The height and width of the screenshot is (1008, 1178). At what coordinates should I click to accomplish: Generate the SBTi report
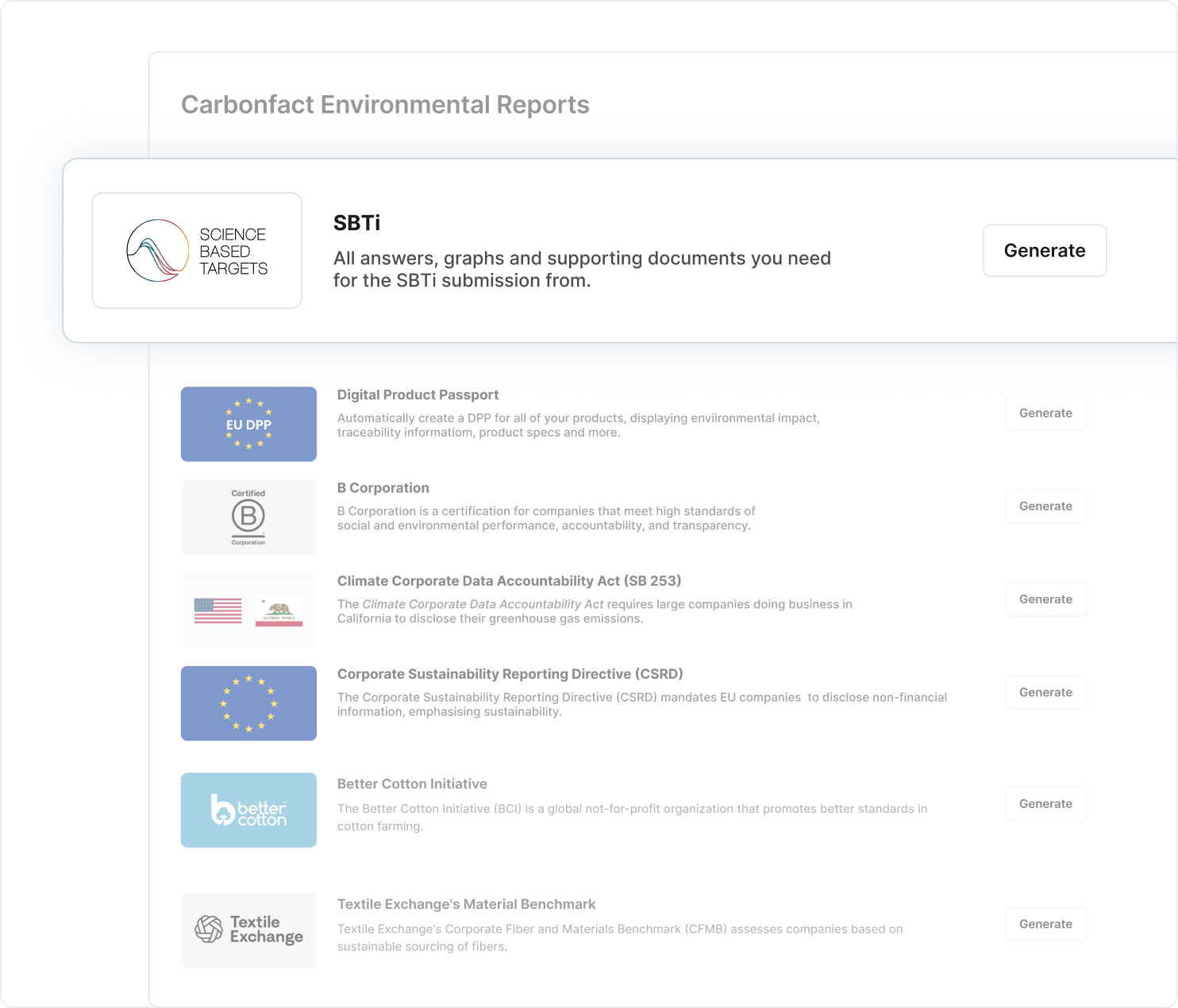[x=1044, y=251]
